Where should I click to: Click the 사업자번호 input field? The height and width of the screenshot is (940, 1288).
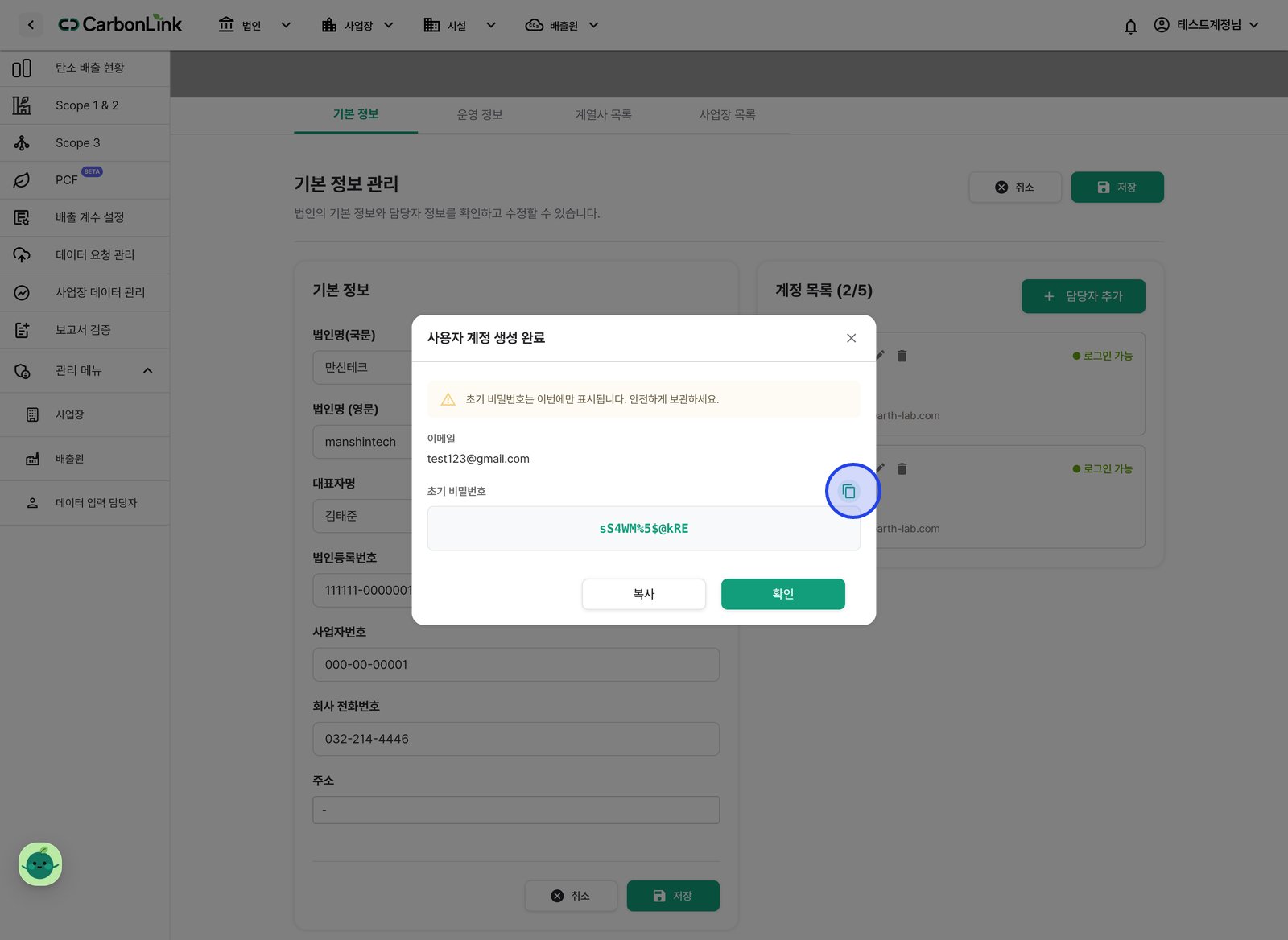[x=516, y=665]
